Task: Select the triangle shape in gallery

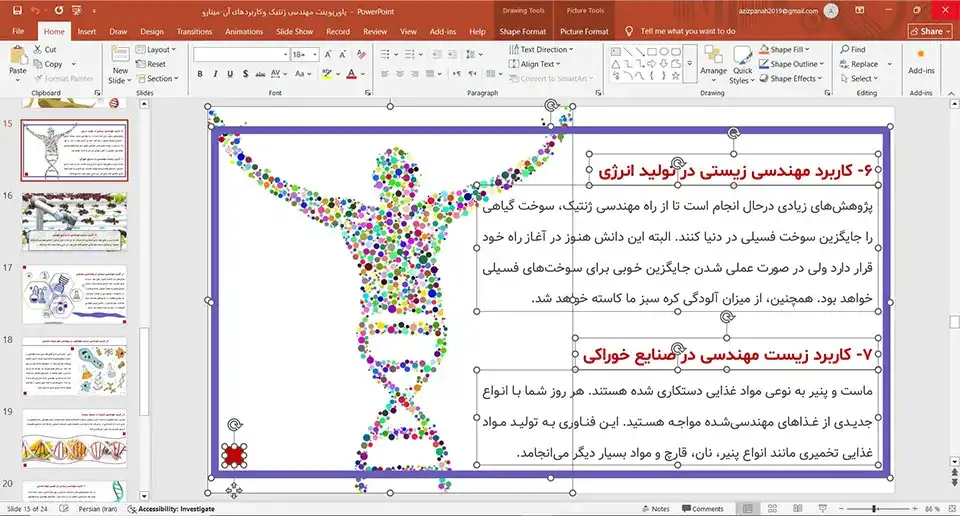Action: 616,64
